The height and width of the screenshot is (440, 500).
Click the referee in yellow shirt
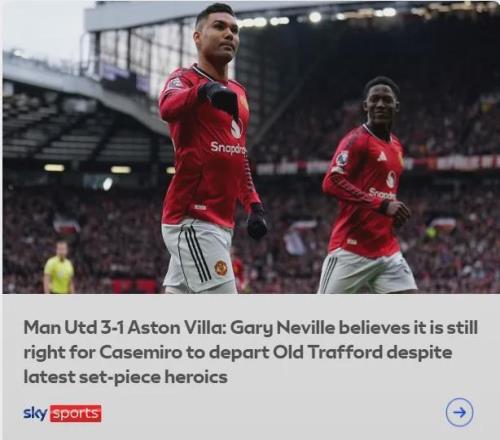pos(59,268)
